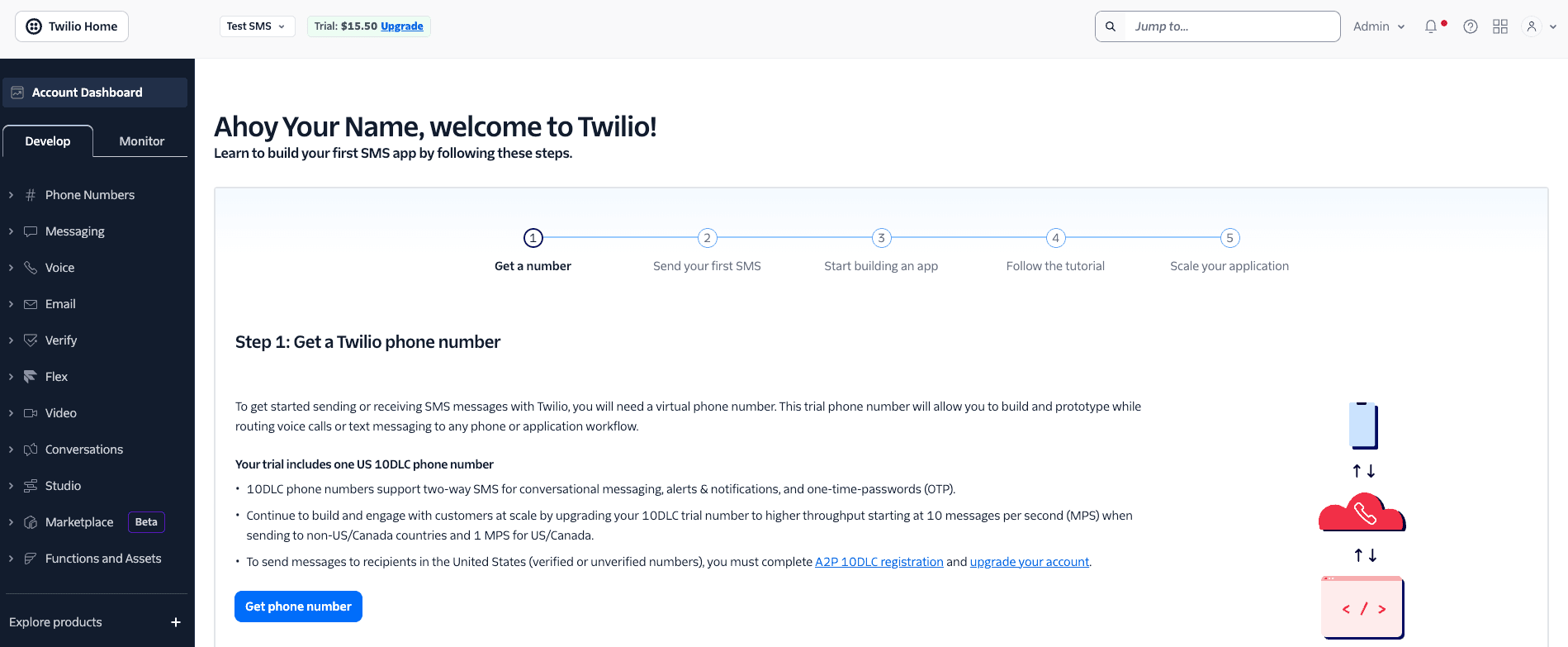The height and width of the screenshot is (647, 1568).
Task: Click the help question-mark icon
Action: (x=1470, y=26)
